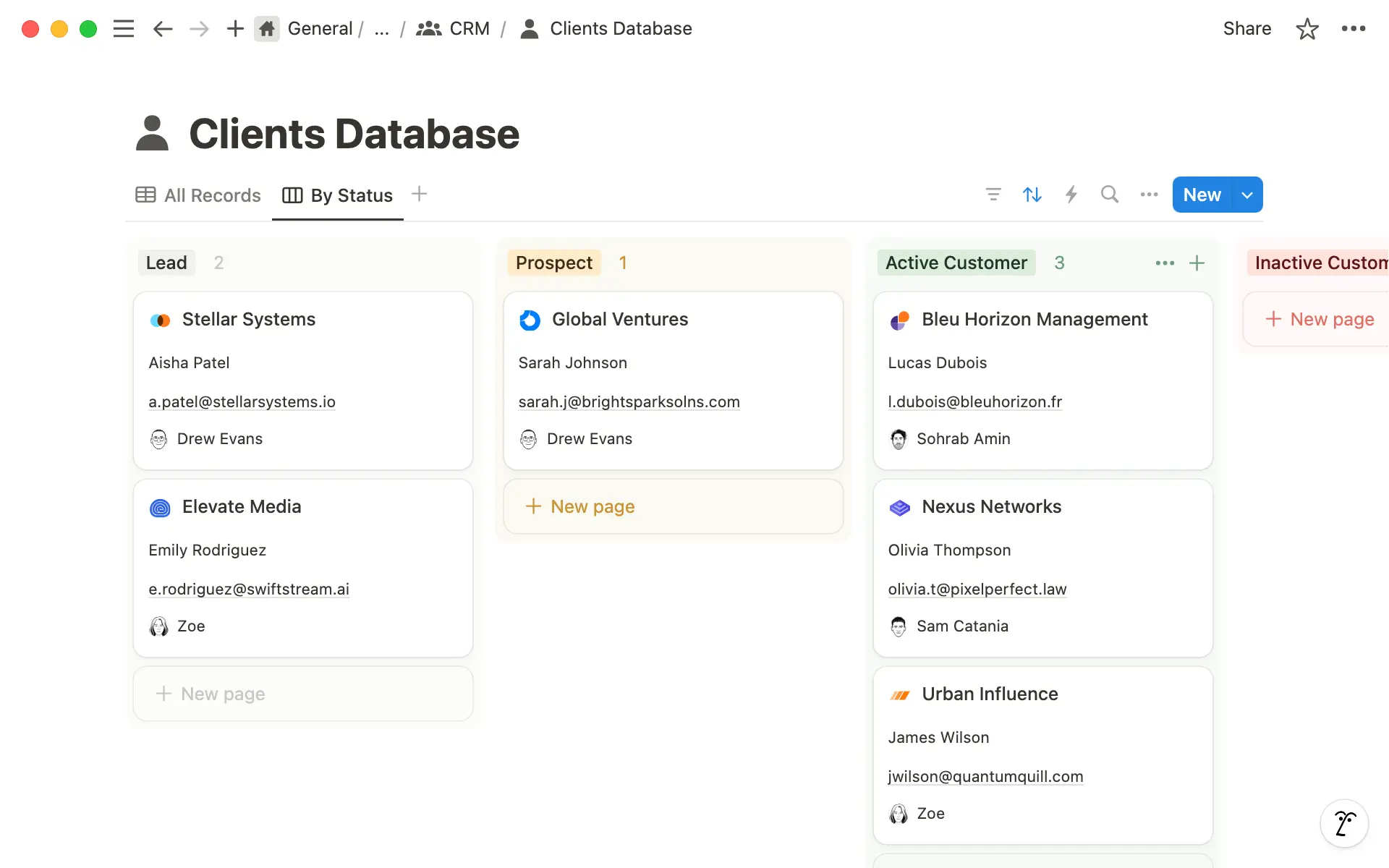This screenshot has width=1389, height=868.
Task: Open filter options with the filter icon
Action: point(994,194)
